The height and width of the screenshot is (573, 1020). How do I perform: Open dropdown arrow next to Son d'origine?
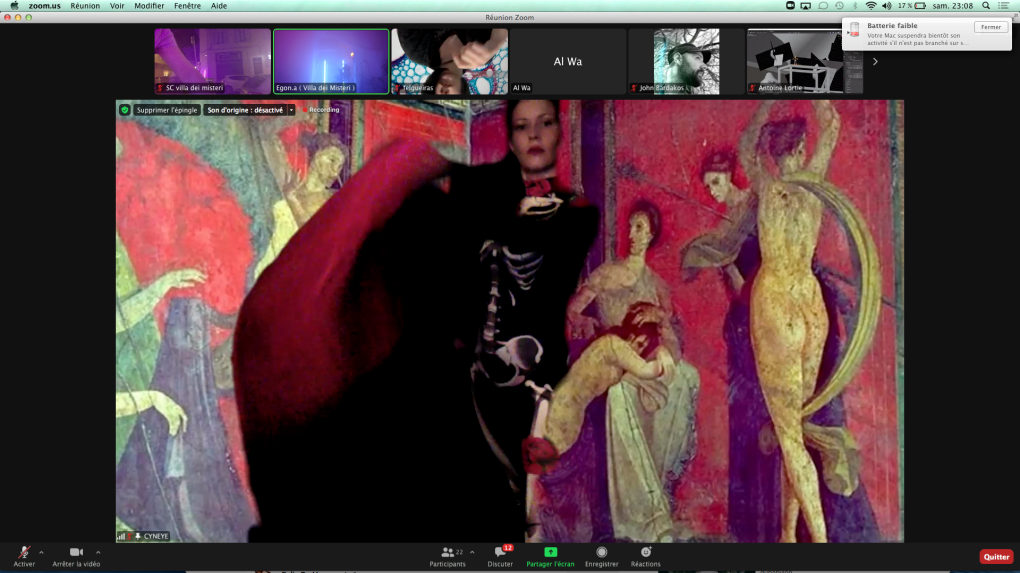tap(291, 110)
